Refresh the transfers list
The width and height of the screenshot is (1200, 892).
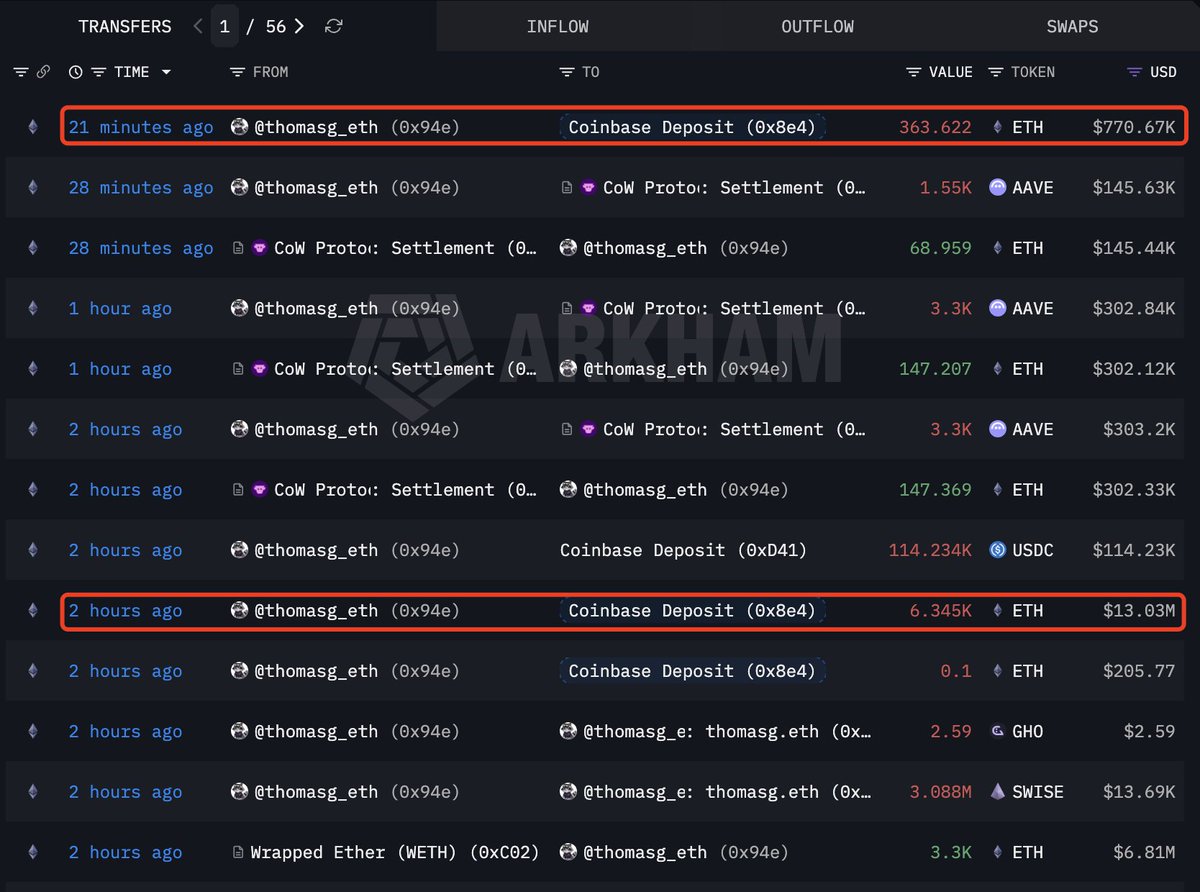coord(334,27)
